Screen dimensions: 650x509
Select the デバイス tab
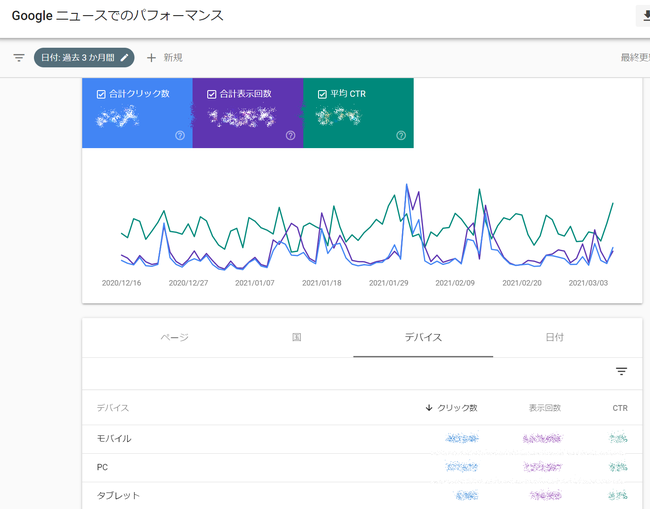point(423,337)
